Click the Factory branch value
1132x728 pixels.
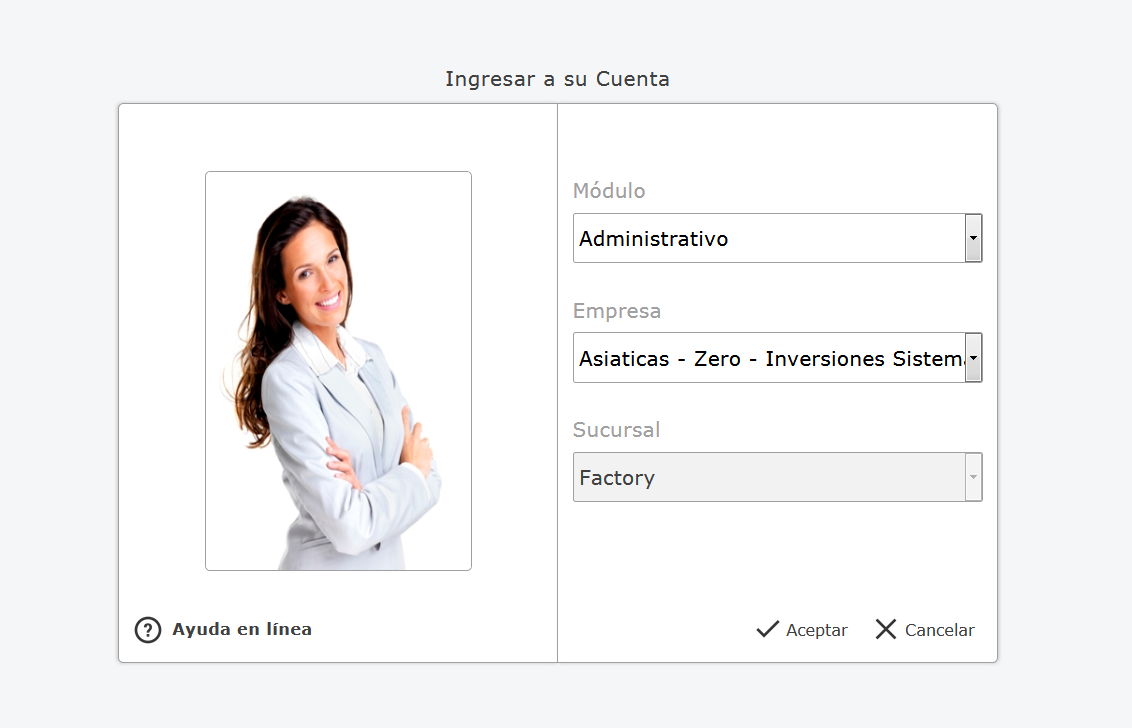point(617,478)
